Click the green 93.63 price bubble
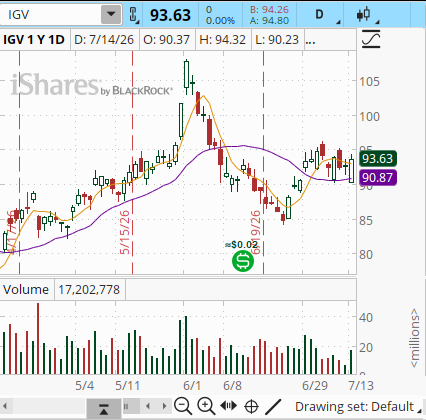 click(378, 159)
